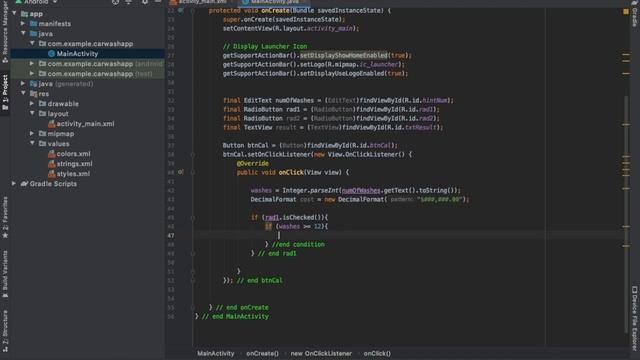Click new OnClickListener in the breadcrumb bar
Screen dimensions: 640x360
pyautogui.click(x=321, y=353)
